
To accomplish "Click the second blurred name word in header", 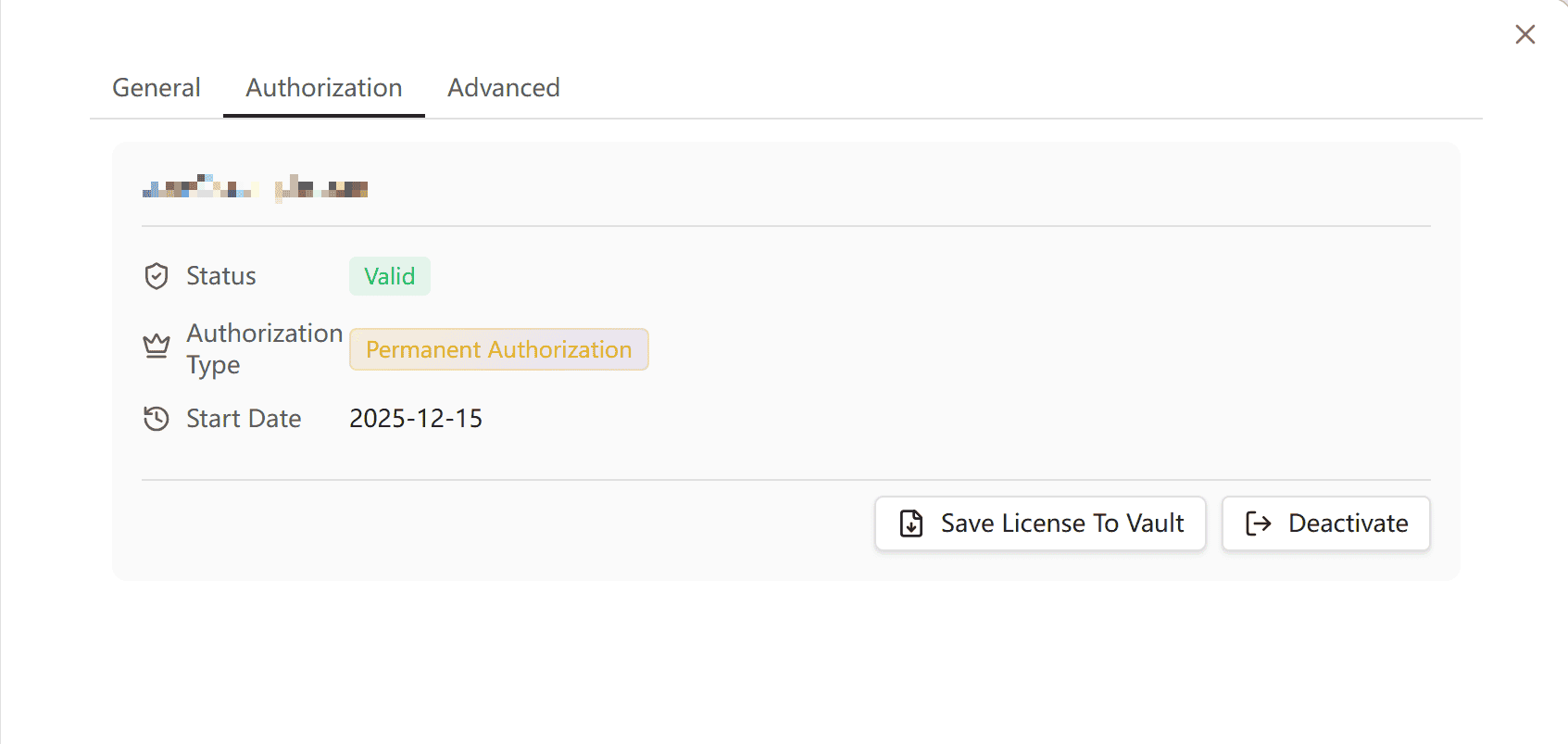I will [322, 188].
